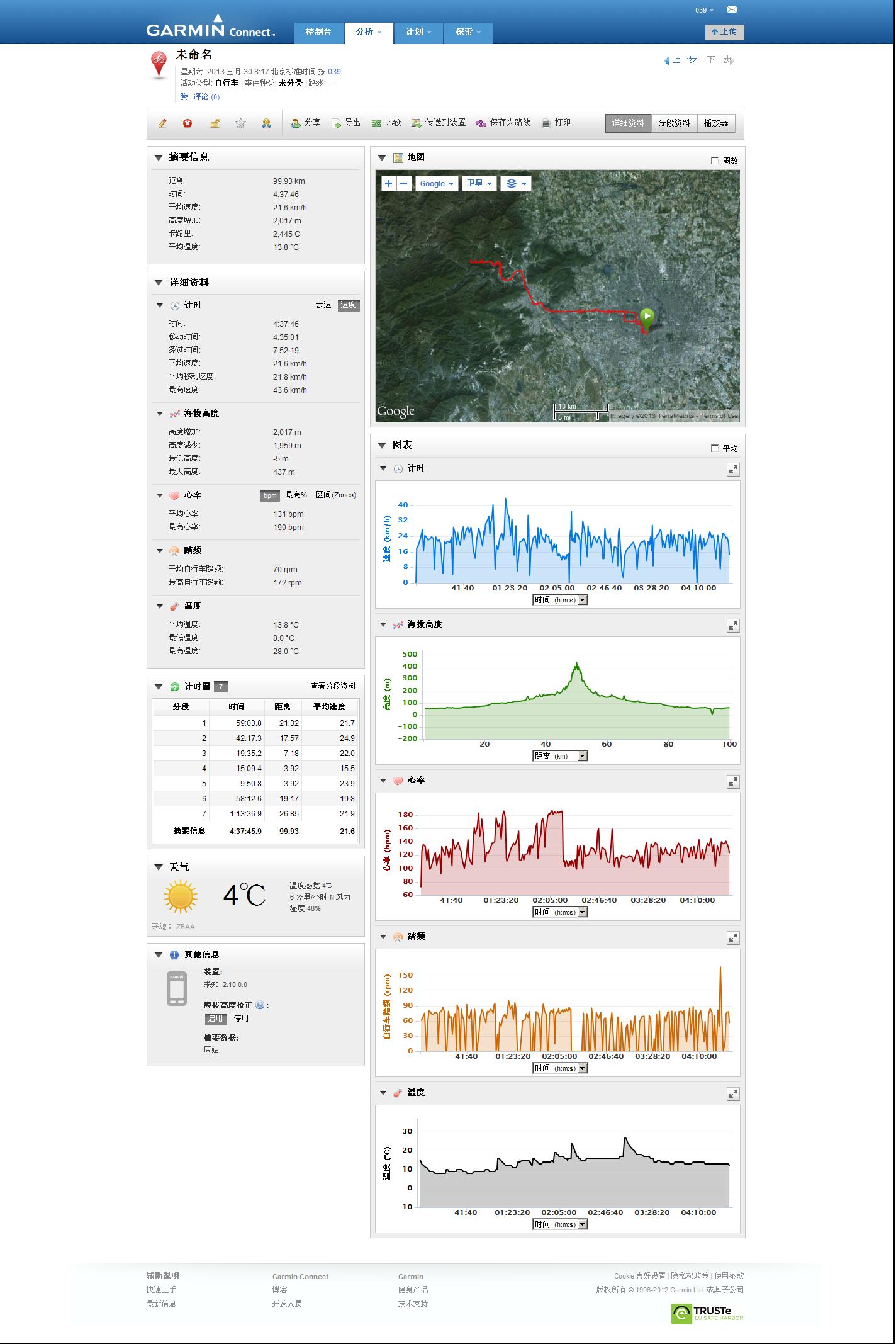The width and height of the screenshot is (896, 1344).
Task: Switch to 分段资料 splits view
Action: (x=674, y=123)
